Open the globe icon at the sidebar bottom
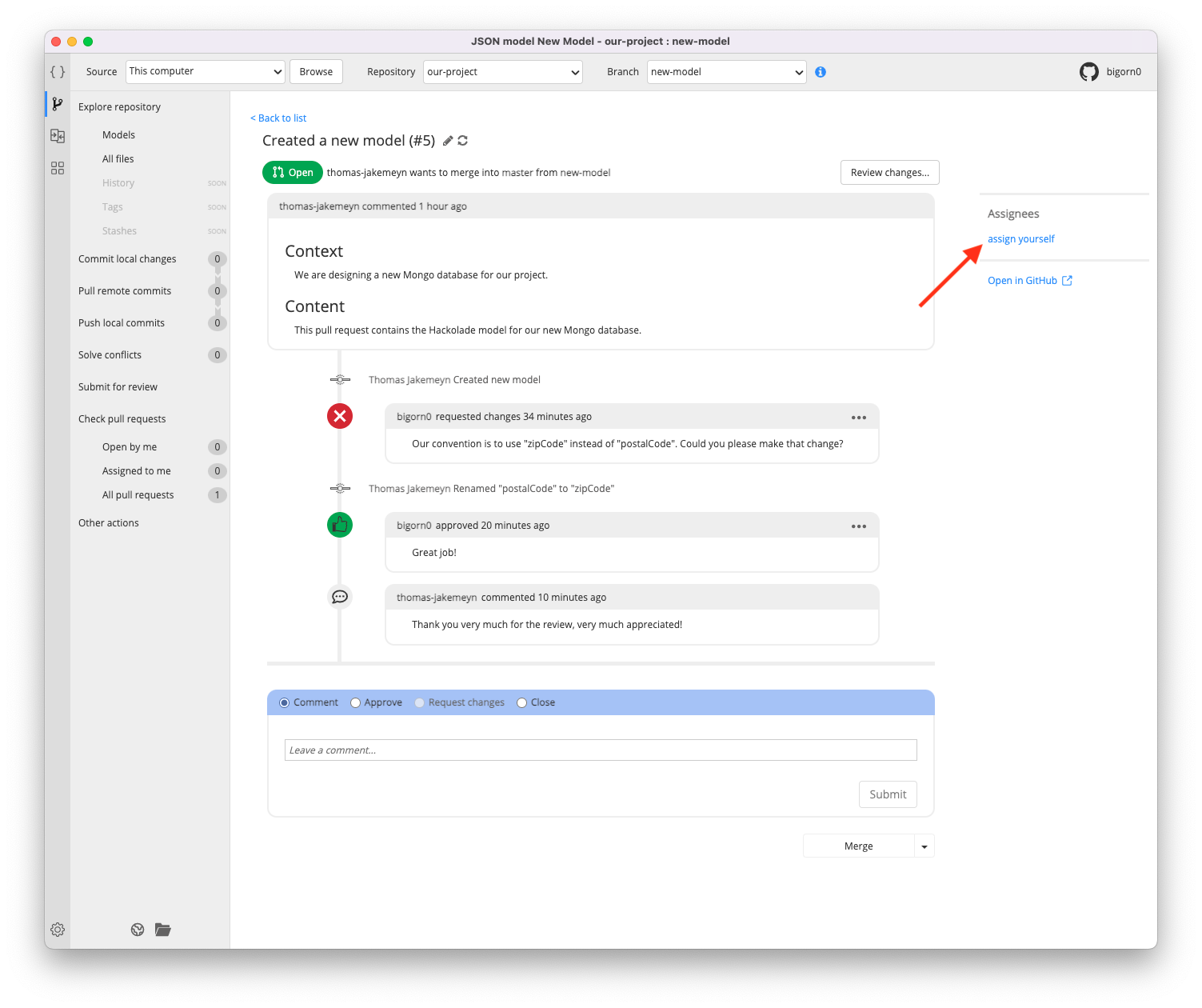Image resolution: width=1202 pixels, height=1008 pixels. click(x=137, y=929)
